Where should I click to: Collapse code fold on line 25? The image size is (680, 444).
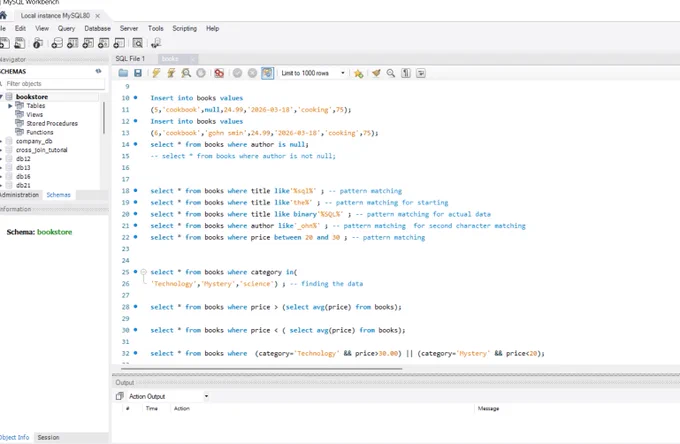[144, 272]
